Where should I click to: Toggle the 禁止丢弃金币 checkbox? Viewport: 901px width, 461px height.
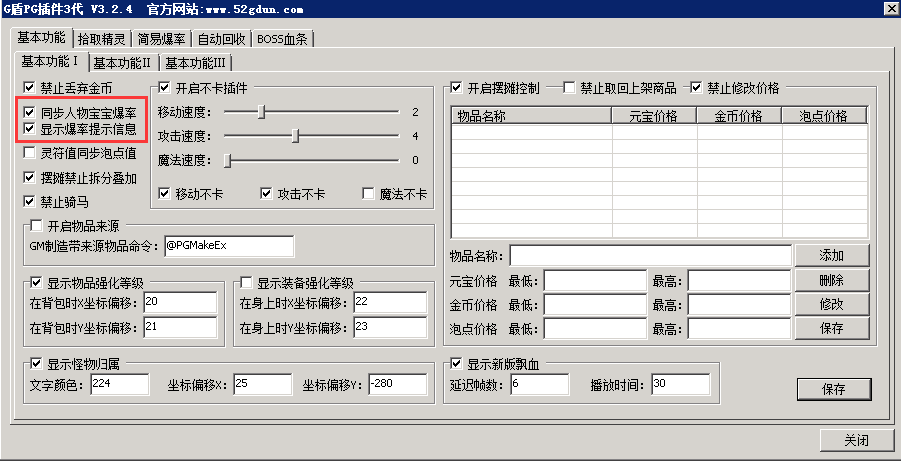[29, 88]
